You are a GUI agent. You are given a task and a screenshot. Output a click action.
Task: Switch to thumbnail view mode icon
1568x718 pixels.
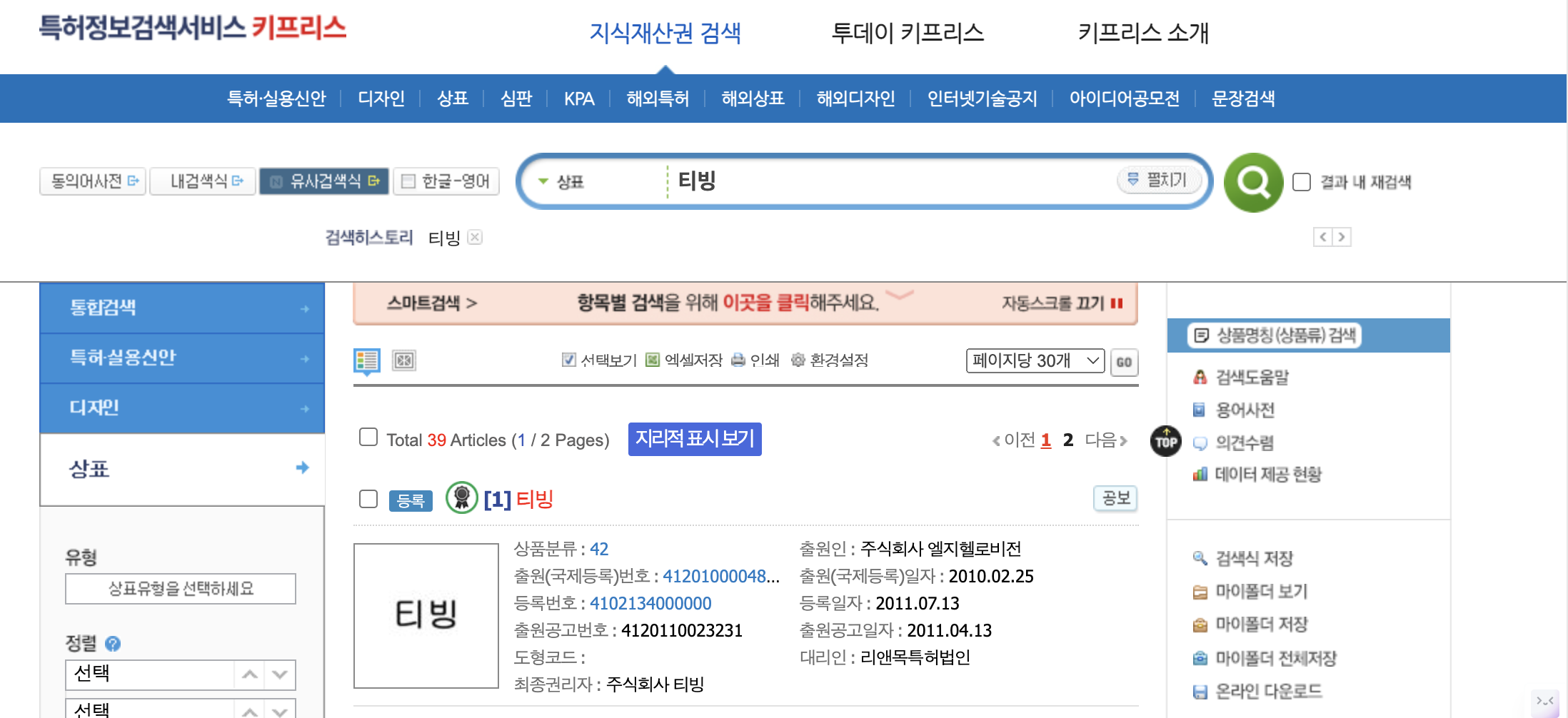pos(404,360)
